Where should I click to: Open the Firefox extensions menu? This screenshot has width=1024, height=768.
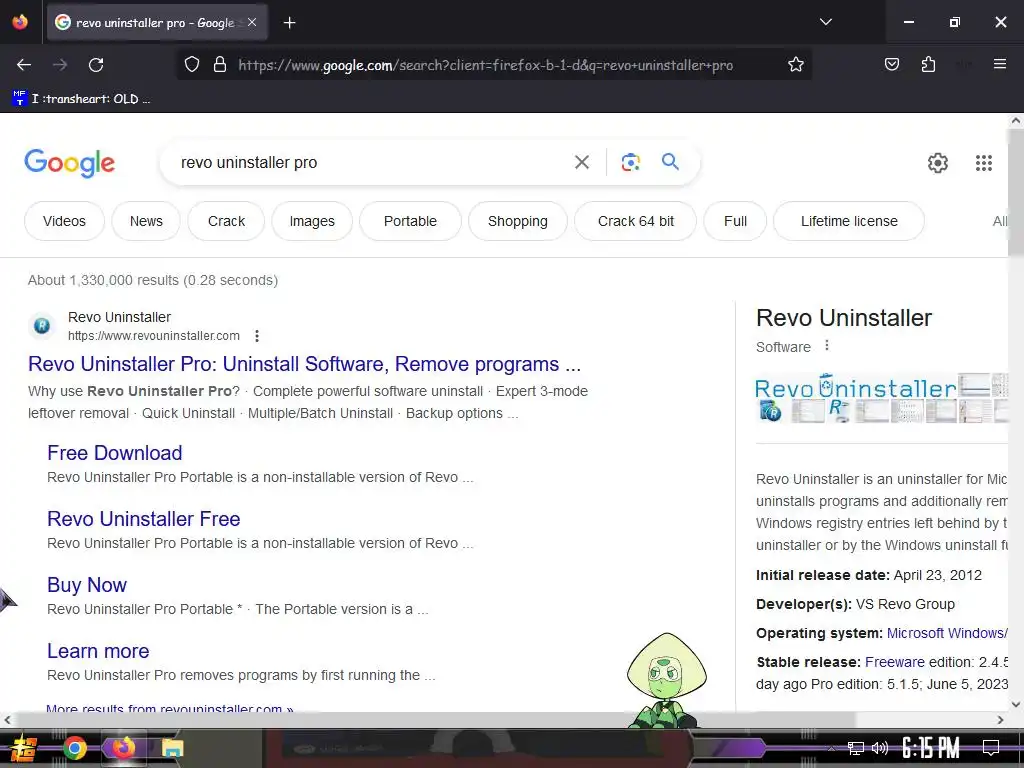pos(928,65)
